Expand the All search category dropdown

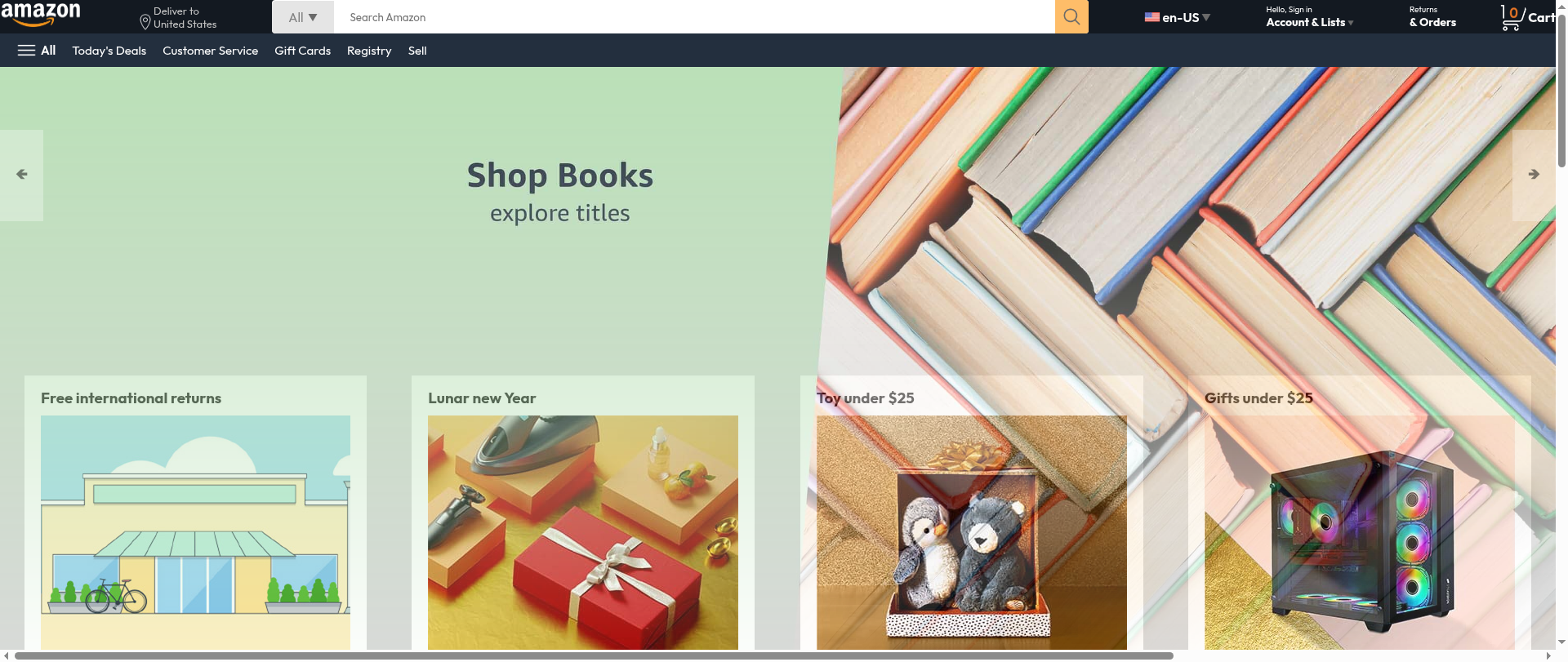[303, 17]
